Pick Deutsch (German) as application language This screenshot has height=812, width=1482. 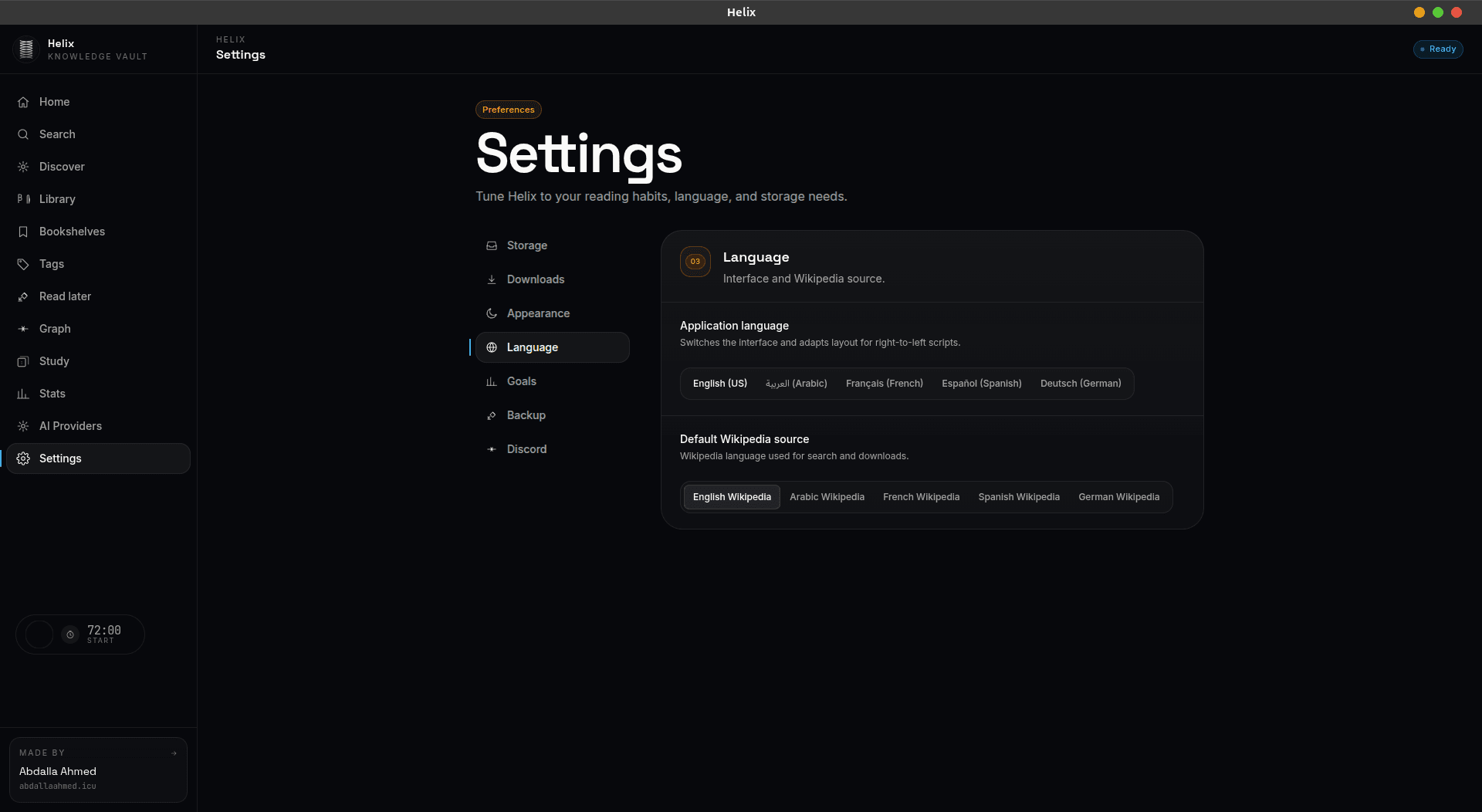(x=1081, y=384)
